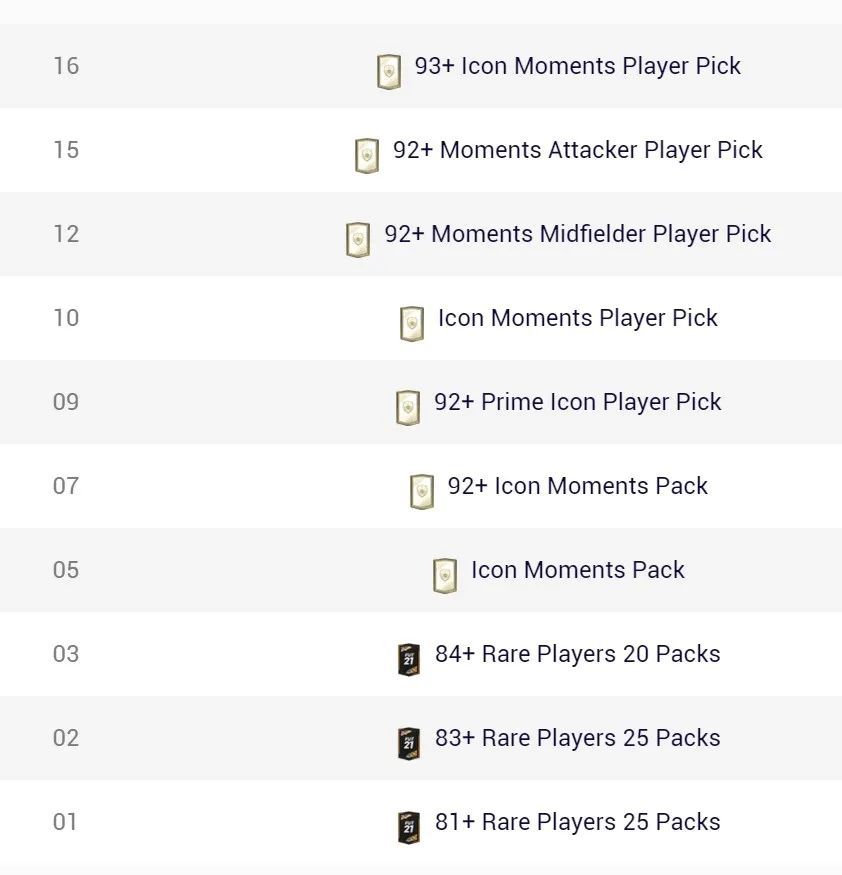Select 92+ Moments Midfielder Player Pick text
This screenshot has width=842, height=875.
tap(578, 234)
